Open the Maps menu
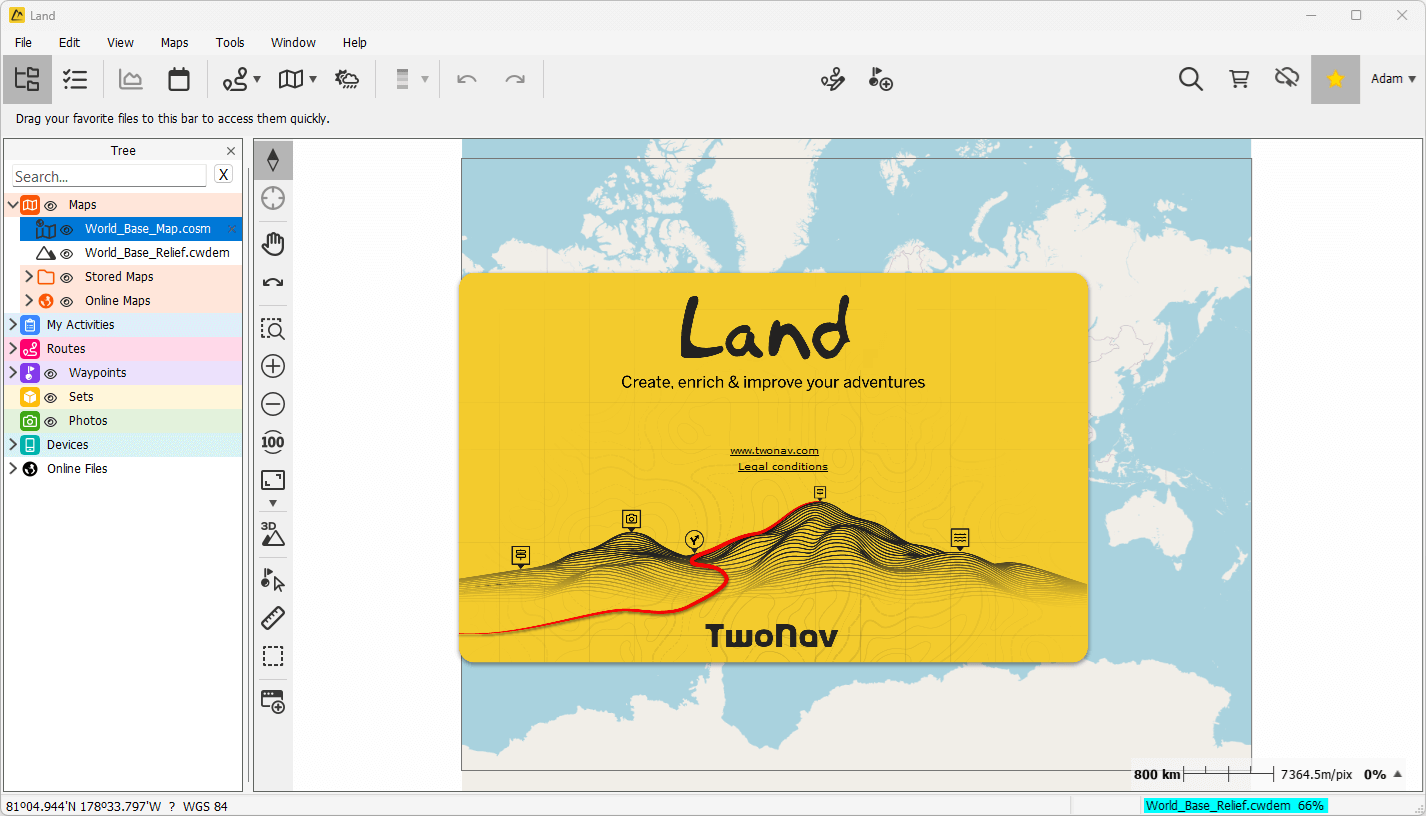 (x=174, y=42)
